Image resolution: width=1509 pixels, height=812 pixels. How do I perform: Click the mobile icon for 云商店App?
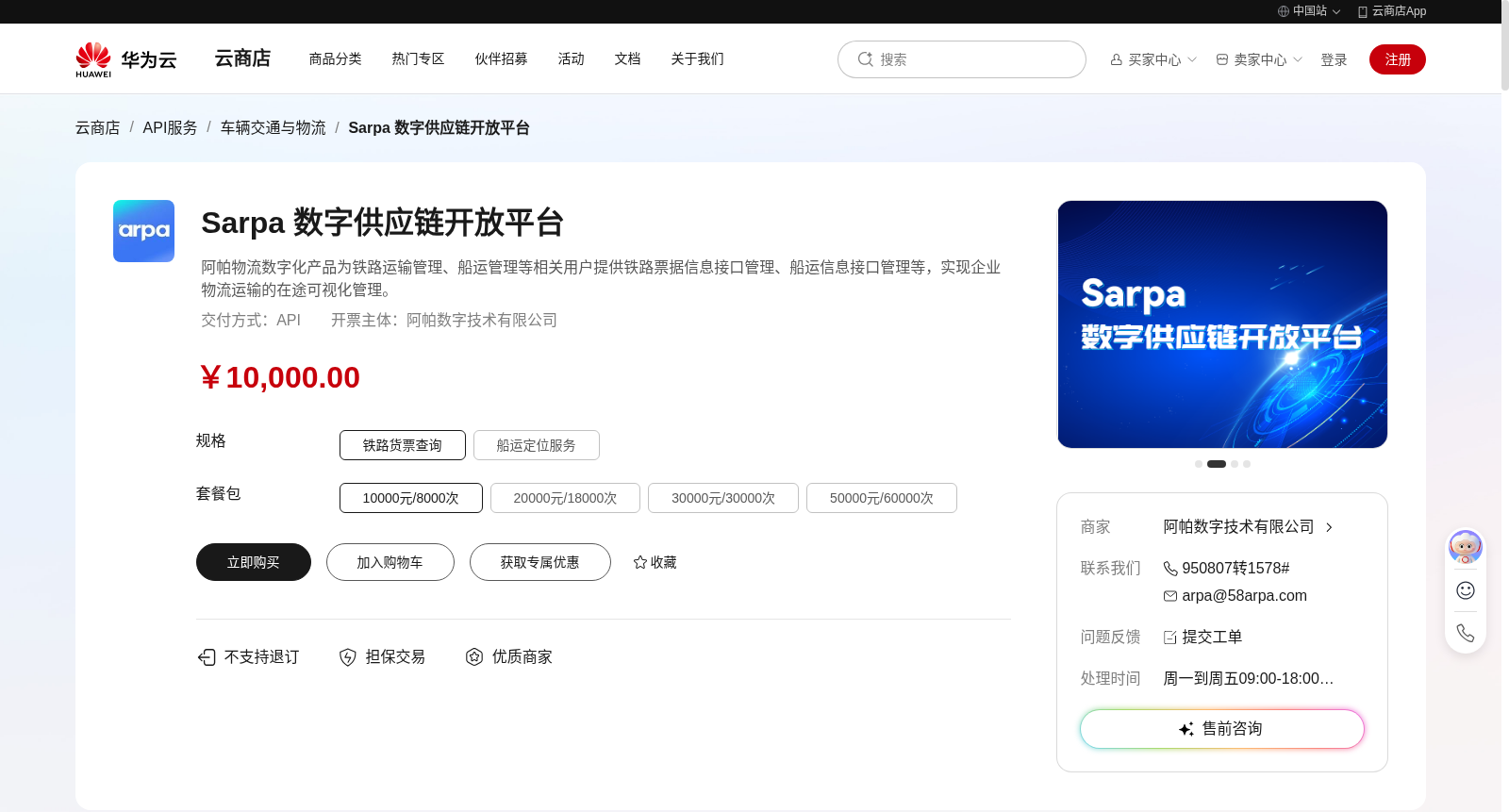point(1363,11)
